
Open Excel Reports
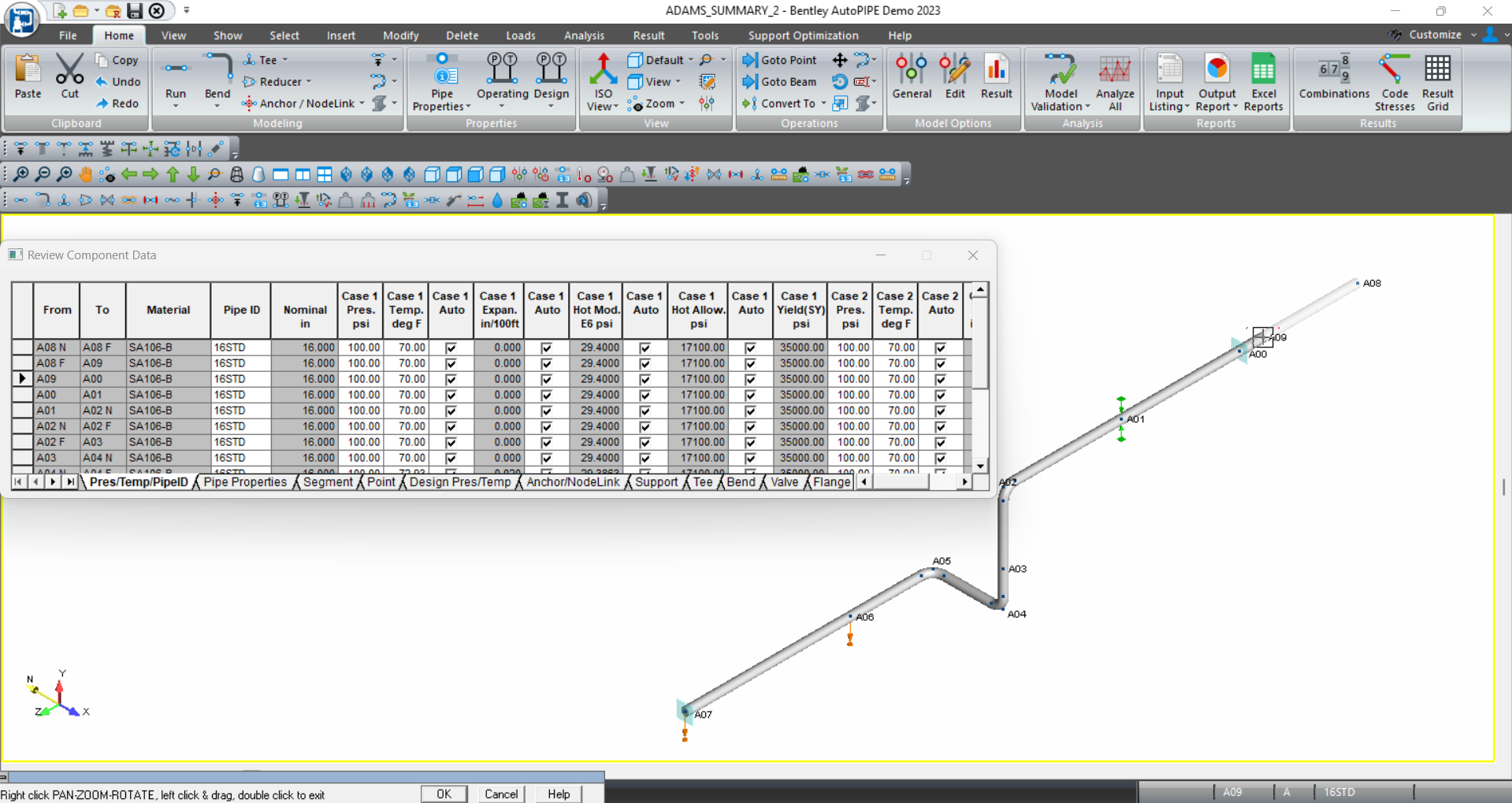[1263, 81]
